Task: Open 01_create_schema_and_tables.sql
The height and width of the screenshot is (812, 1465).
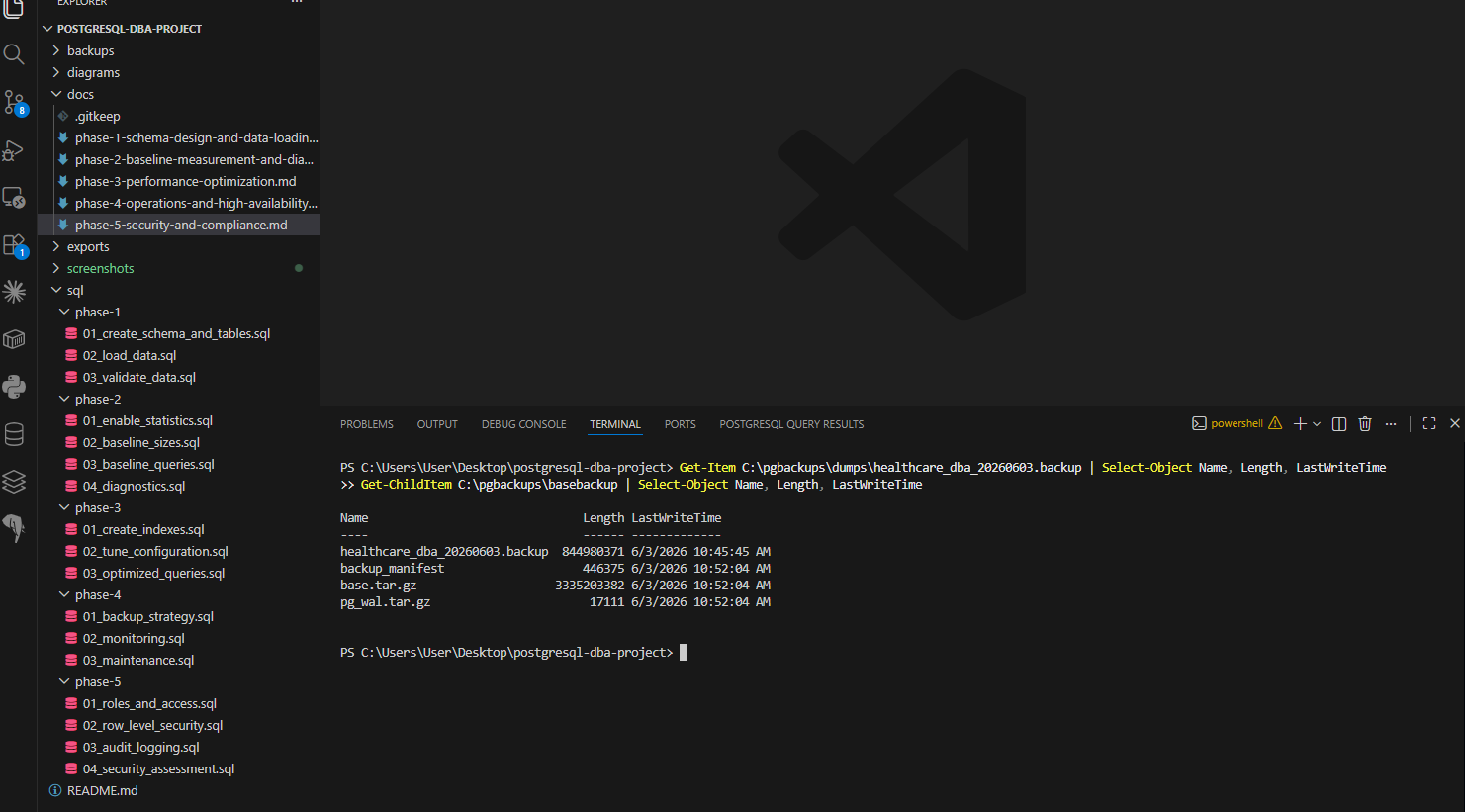Action: [178, 333]
